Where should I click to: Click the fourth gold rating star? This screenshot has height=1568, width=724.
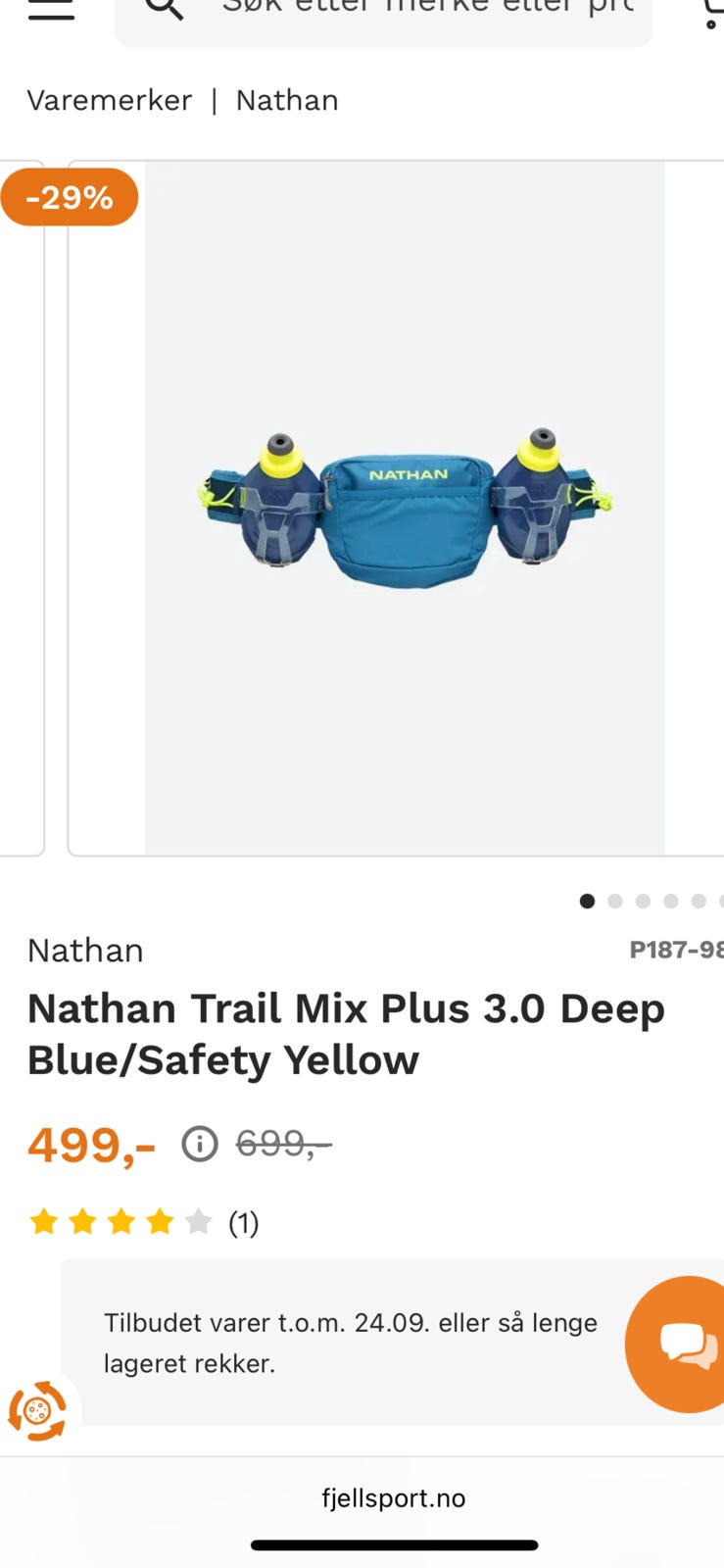point(160,1222)
